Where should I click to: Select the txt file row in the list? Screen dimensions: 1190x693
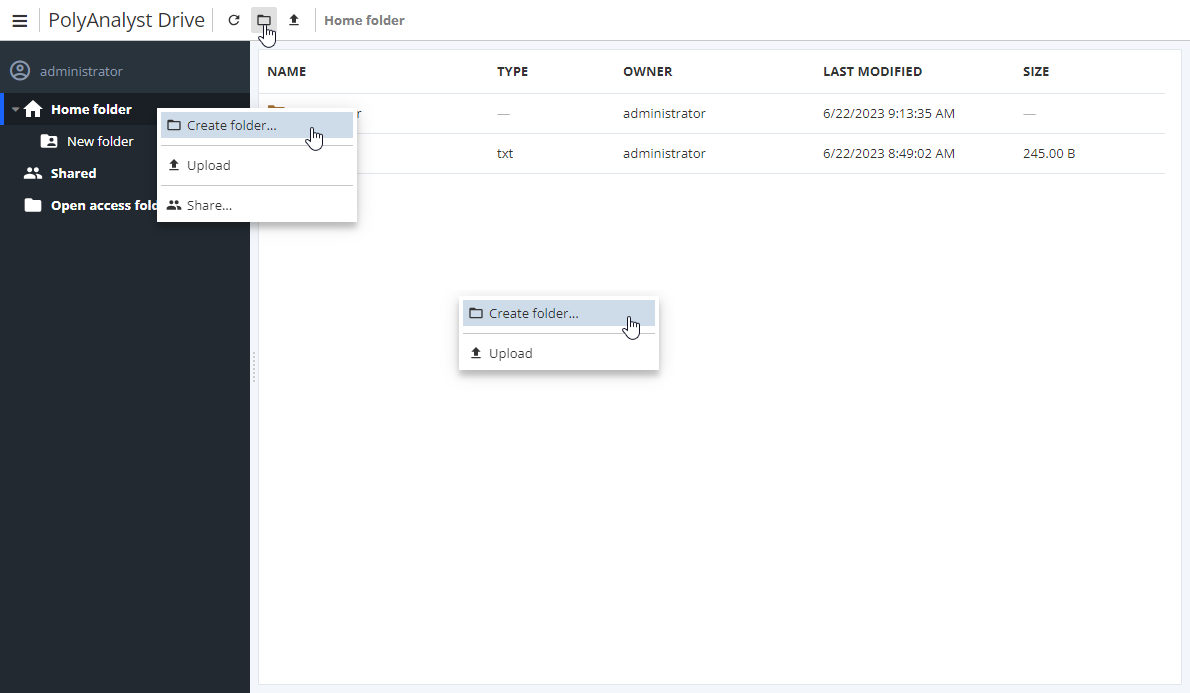[x=700, y=153]
